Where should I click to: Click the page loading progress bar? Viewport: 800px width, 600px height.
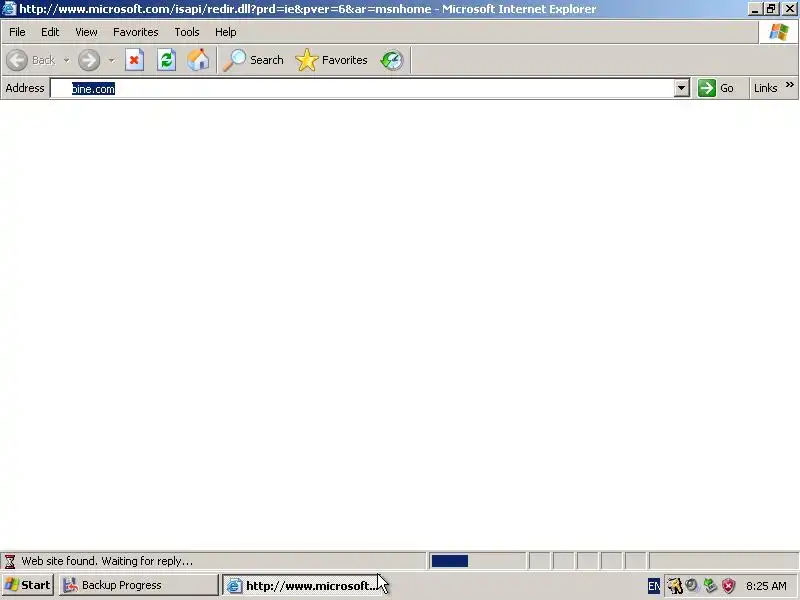(477, 561)
